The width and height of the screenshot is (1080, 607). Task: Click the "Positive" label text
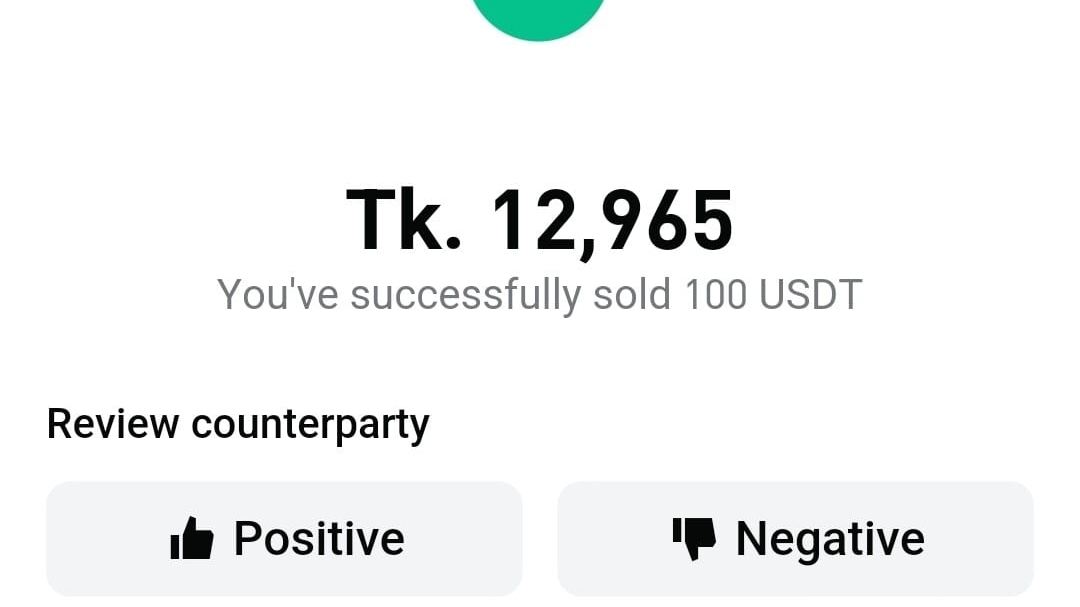[319, 539]
